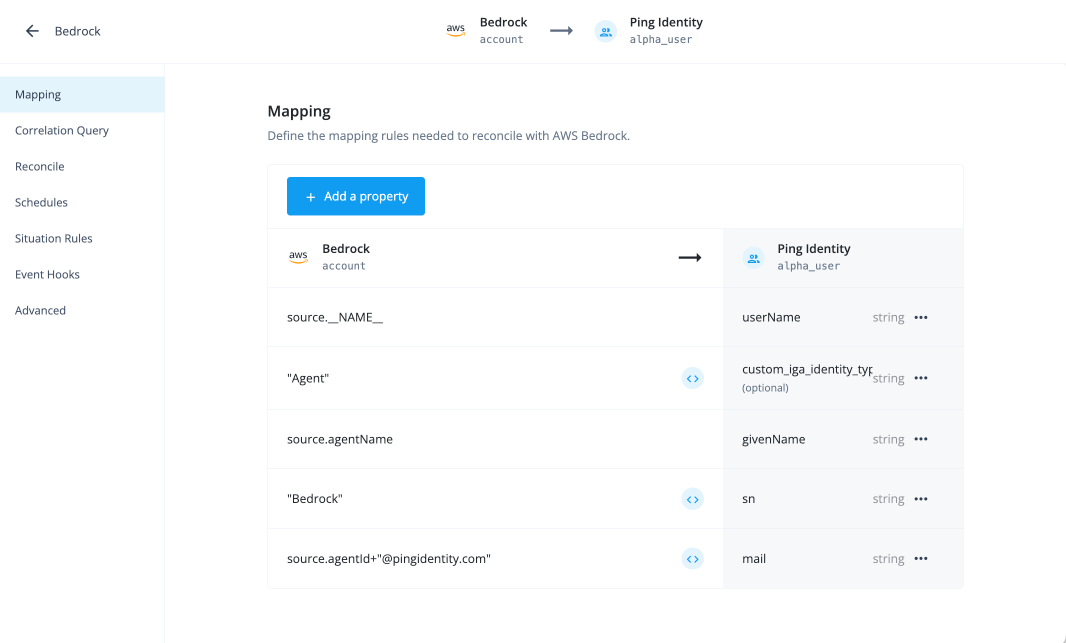The image size is (1066, 643).
Task: Open transformation script icon for "Bedrock" row
Action: click(692, 499)
